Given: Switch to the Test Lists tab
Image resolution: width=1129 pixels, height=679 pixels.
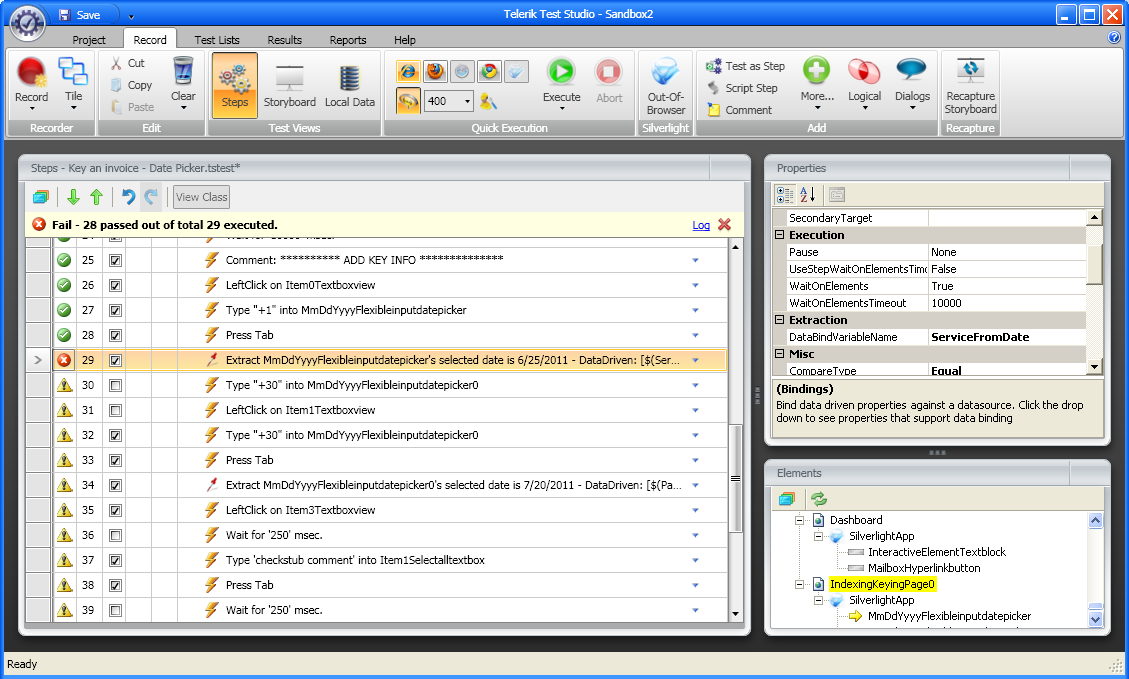Looking at the screenshot, I should tap(217, 40).
